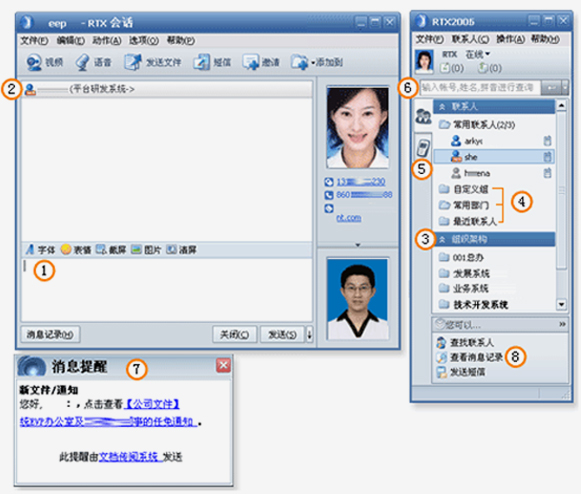Image resolution: width=581 pixels, height=494 pixels.
Task: Open 操作 menu in RTX2006 window
Action: point(510,39)
